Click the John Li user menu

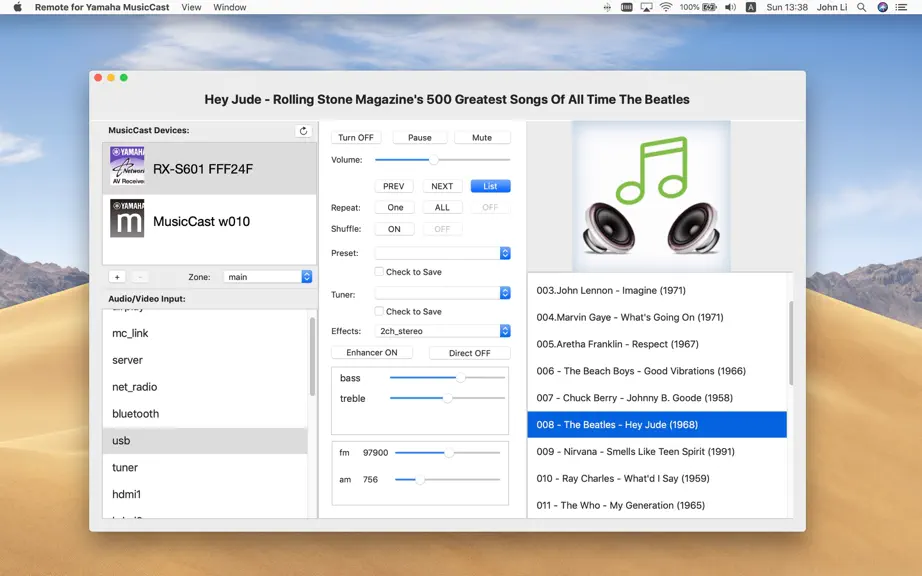(831, 7)
